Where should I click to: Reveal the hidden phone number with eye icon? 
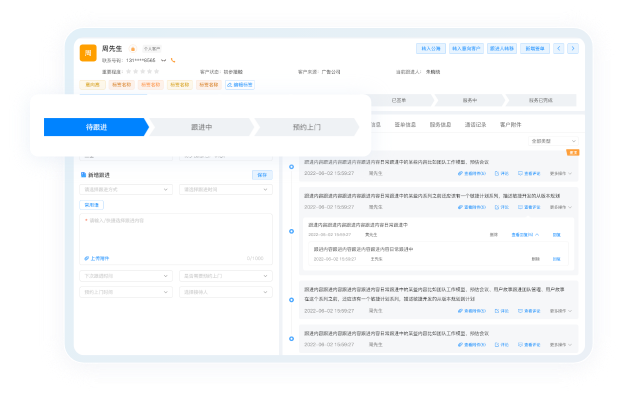[163, 60]
